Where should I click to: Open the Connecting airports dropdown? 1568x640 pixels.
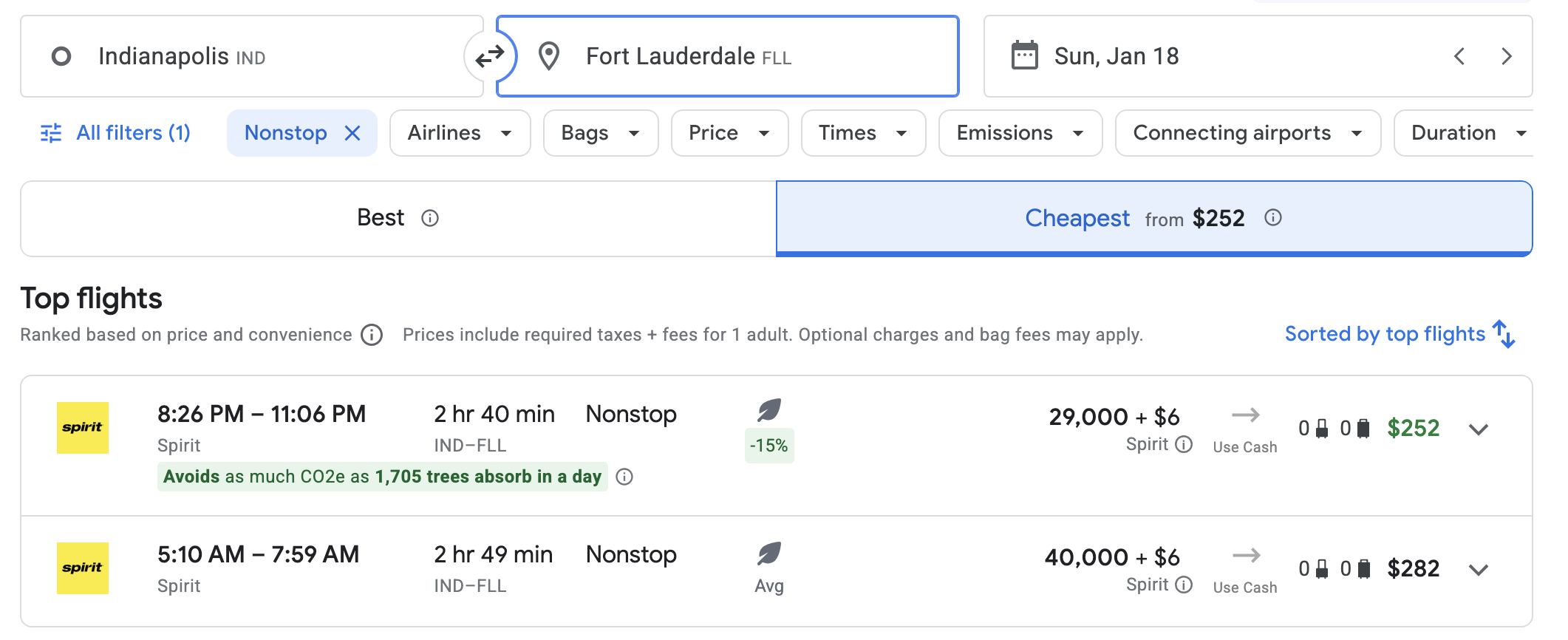click(x=1248, y=133)
